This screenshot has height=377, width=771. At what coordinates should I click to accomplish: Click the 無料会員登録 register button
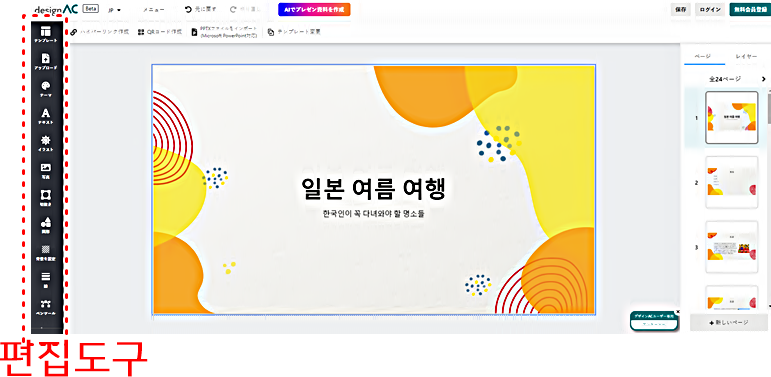click(750, 10)
